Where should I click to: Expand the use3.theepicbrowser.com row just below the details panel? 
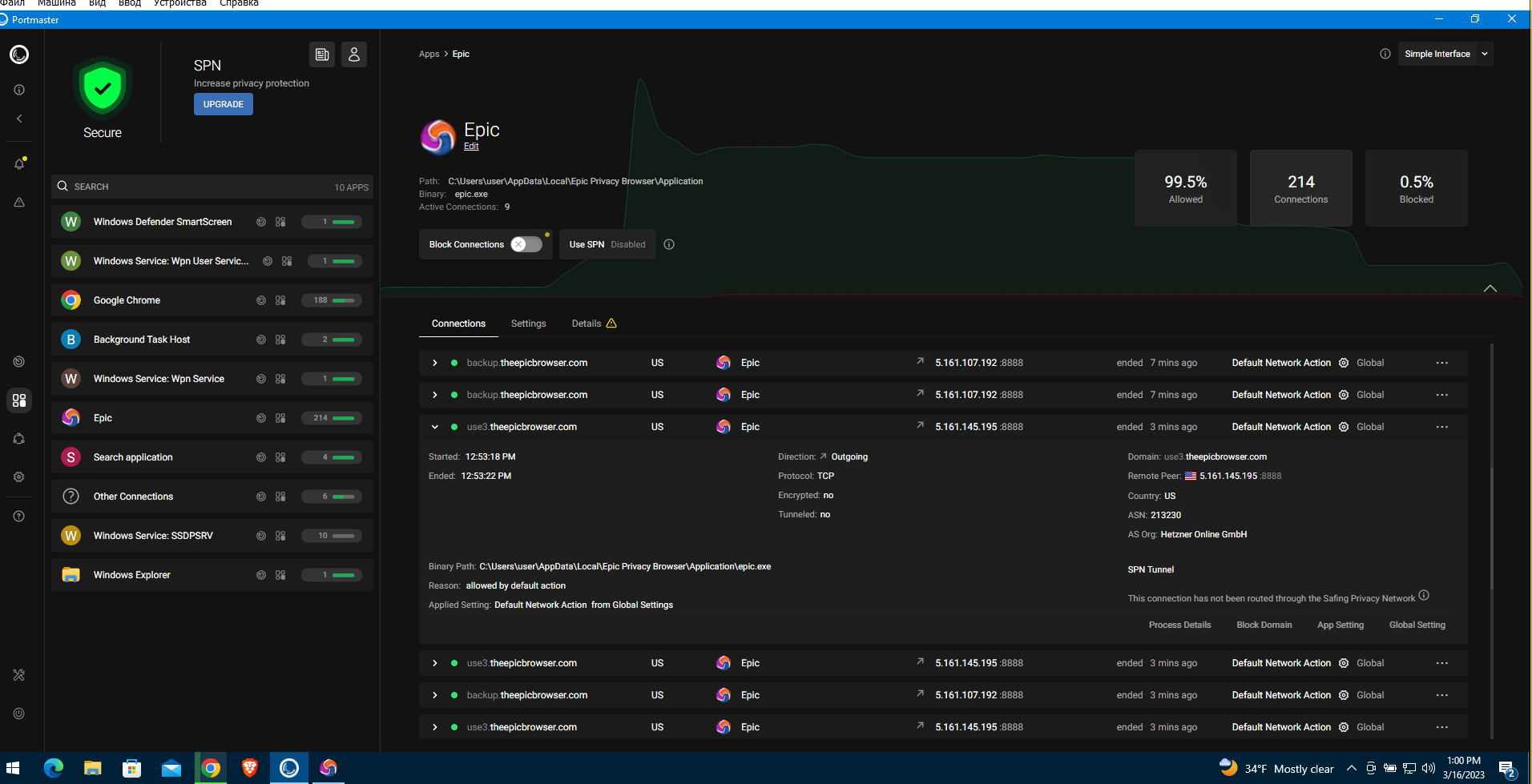[x=435, y=663]
